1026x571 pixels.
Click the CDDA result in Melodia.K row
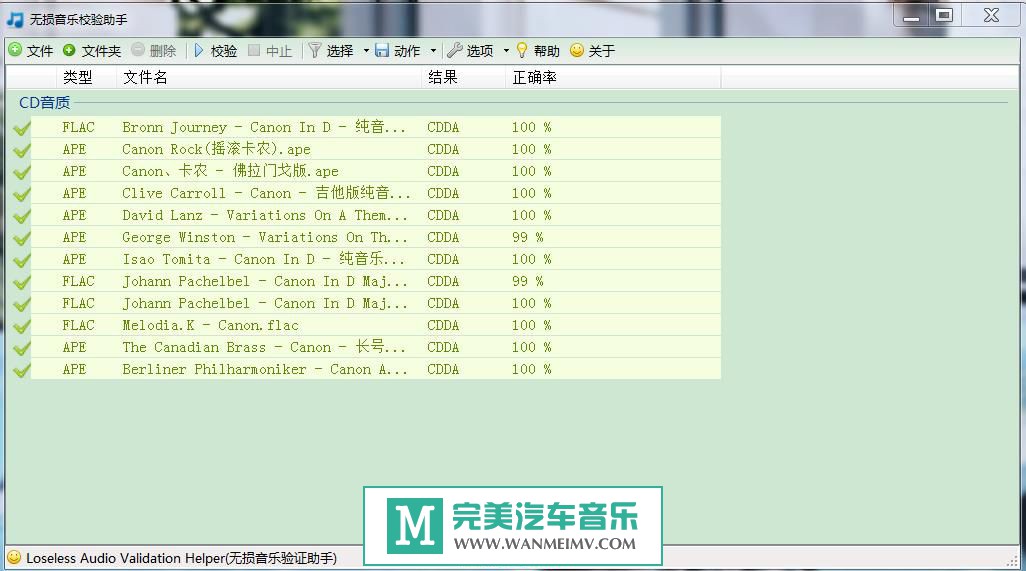443,325
